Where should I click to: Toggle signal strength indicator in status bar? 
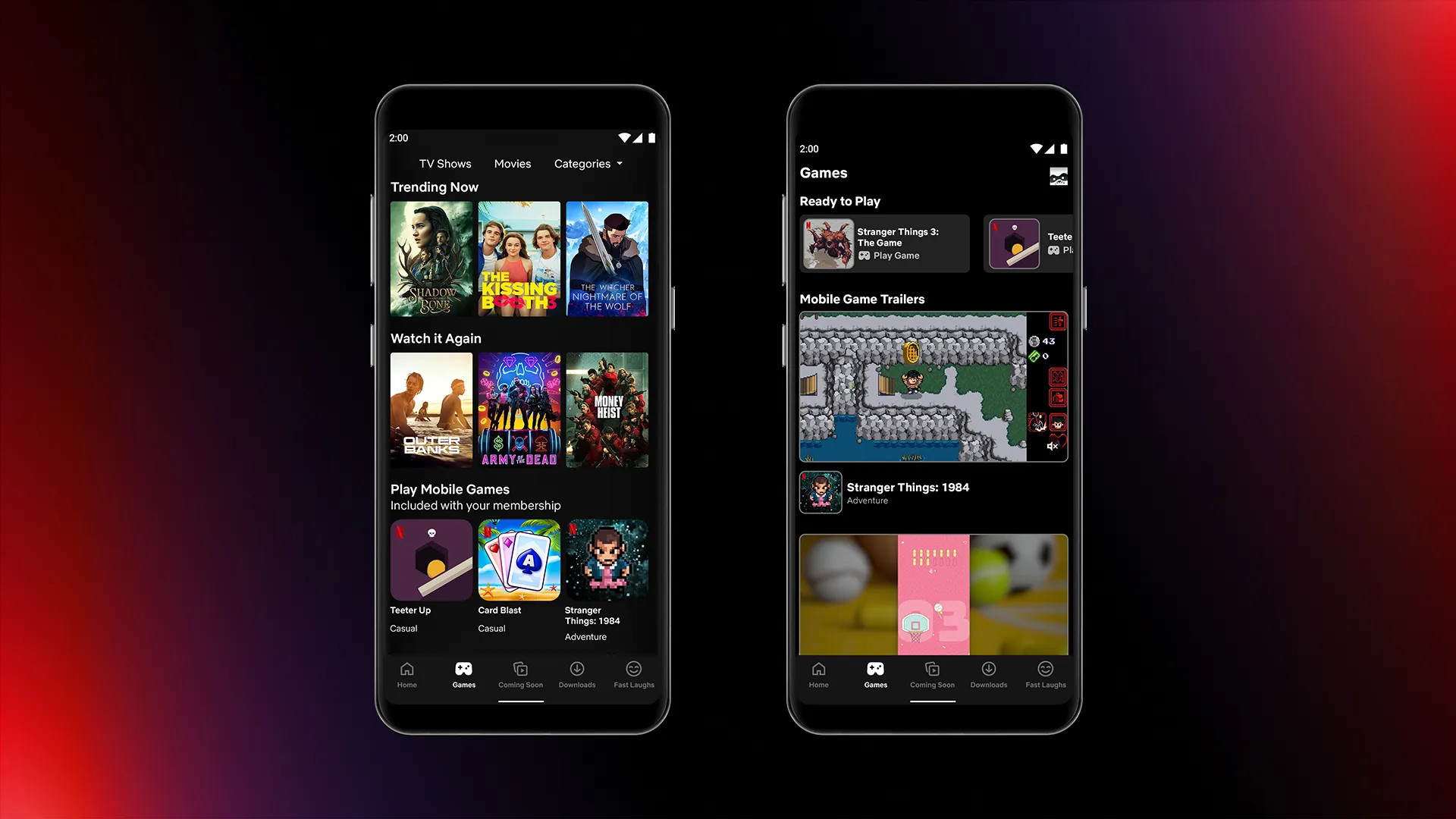[636, 137]
